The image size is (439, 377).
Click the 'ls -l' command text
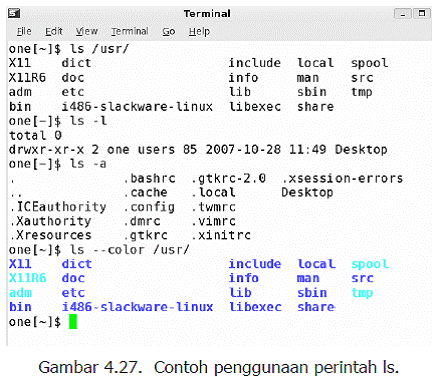88,121
